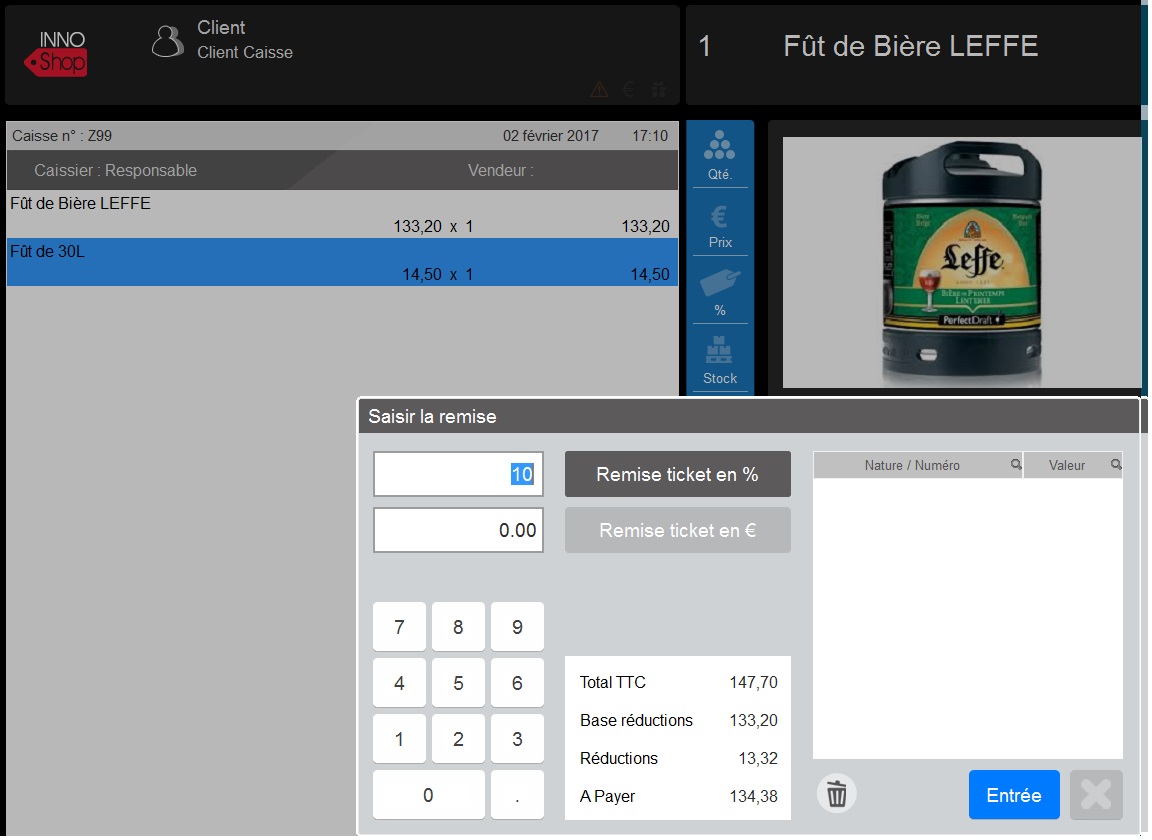
Task: Click the dimmed gift icon in header
Action: click(659, 90)
